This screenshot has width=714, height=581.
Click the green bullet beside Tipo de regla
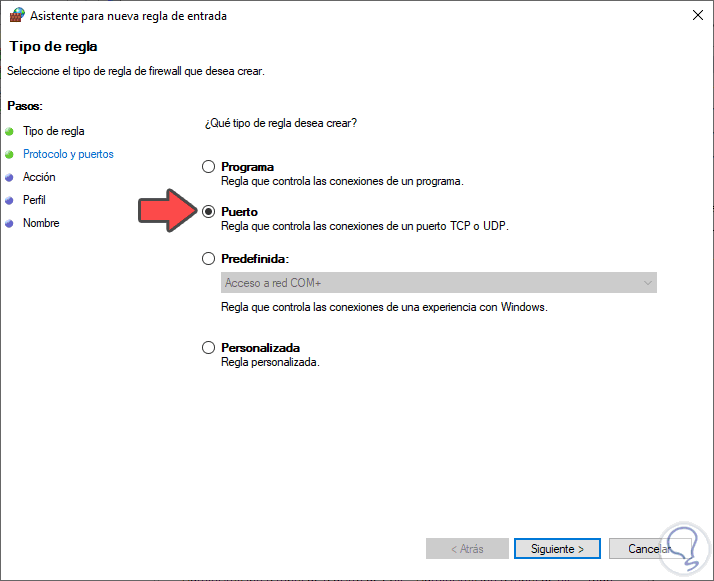pyautogui.click(x=10, y=131)
